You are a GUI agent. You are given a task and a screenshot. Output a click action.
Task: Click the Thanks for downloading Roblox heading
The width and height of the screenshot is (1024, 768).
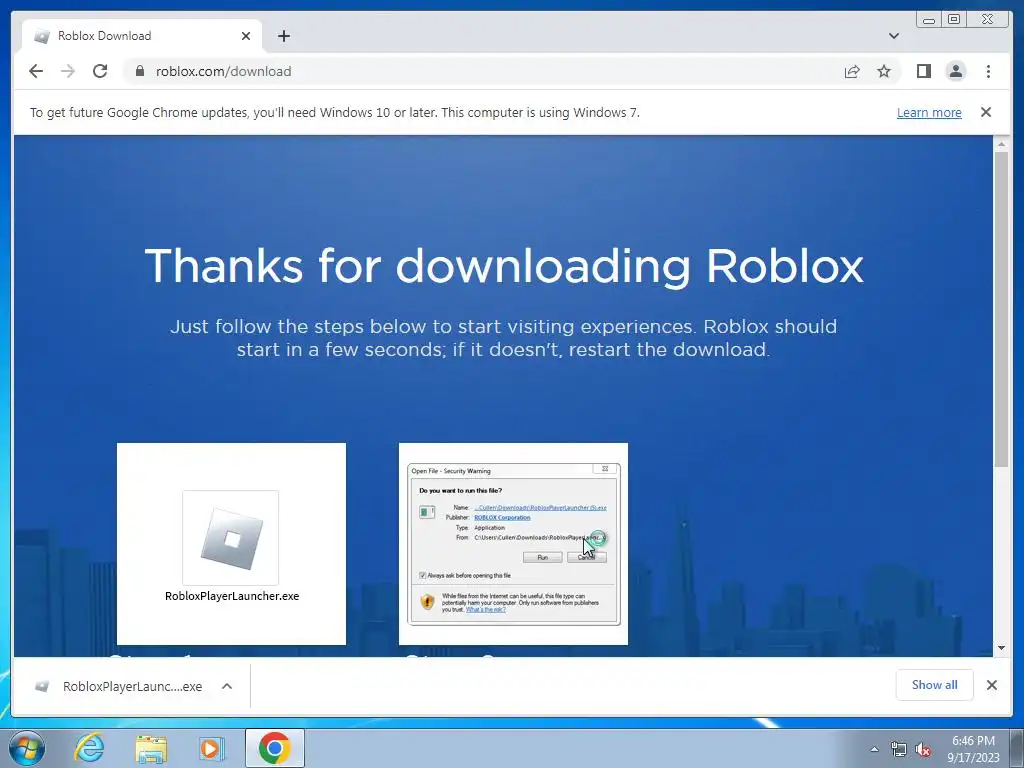pos(504,266)
